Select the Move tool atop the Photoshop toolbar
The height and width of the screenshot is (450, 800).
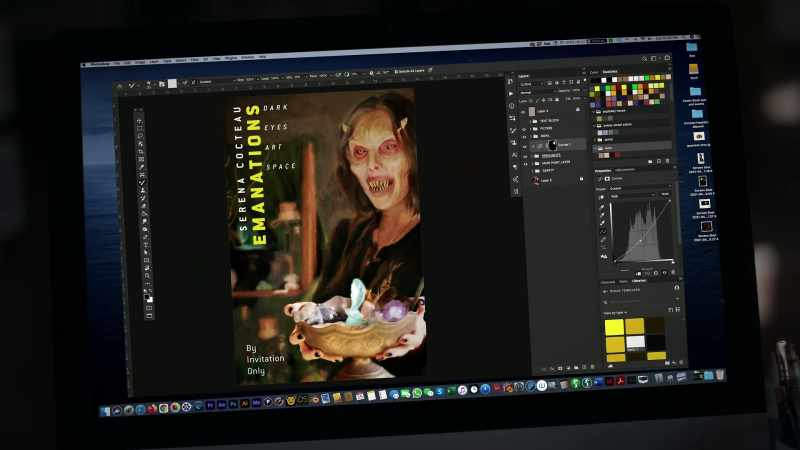(x=139, y=123)
